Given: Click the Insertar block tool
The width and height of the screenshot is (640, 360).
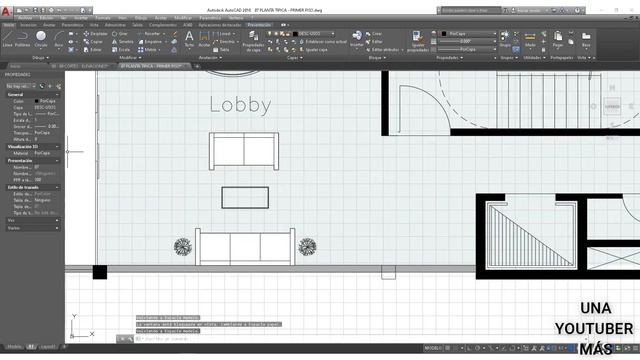Looking at the screenshot, I should (x=356, y=39).
